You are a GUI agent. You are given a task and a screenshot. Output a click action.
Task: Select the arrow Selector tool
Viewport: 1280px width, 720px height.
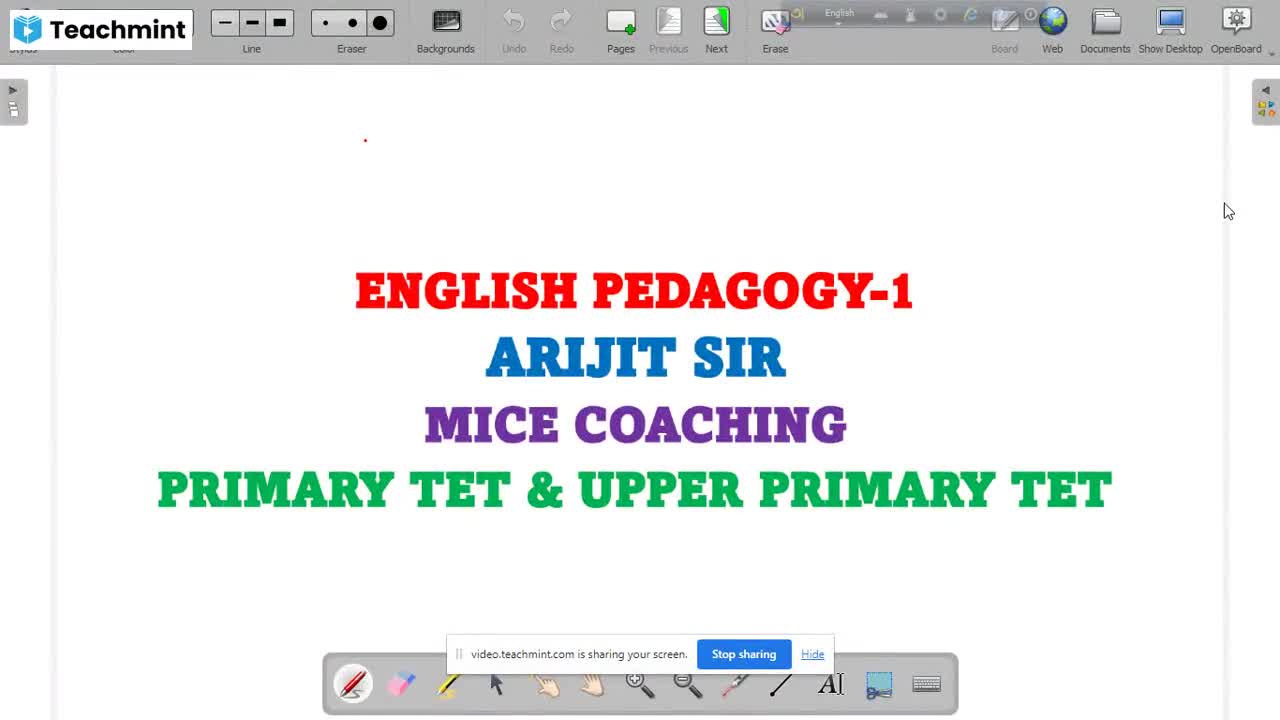point(496,684)
